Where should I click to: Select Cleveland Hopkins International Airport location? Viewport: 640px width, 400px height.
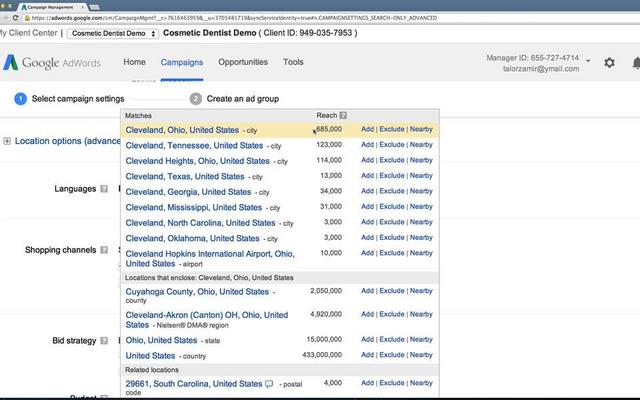click(x=210, y=259)
